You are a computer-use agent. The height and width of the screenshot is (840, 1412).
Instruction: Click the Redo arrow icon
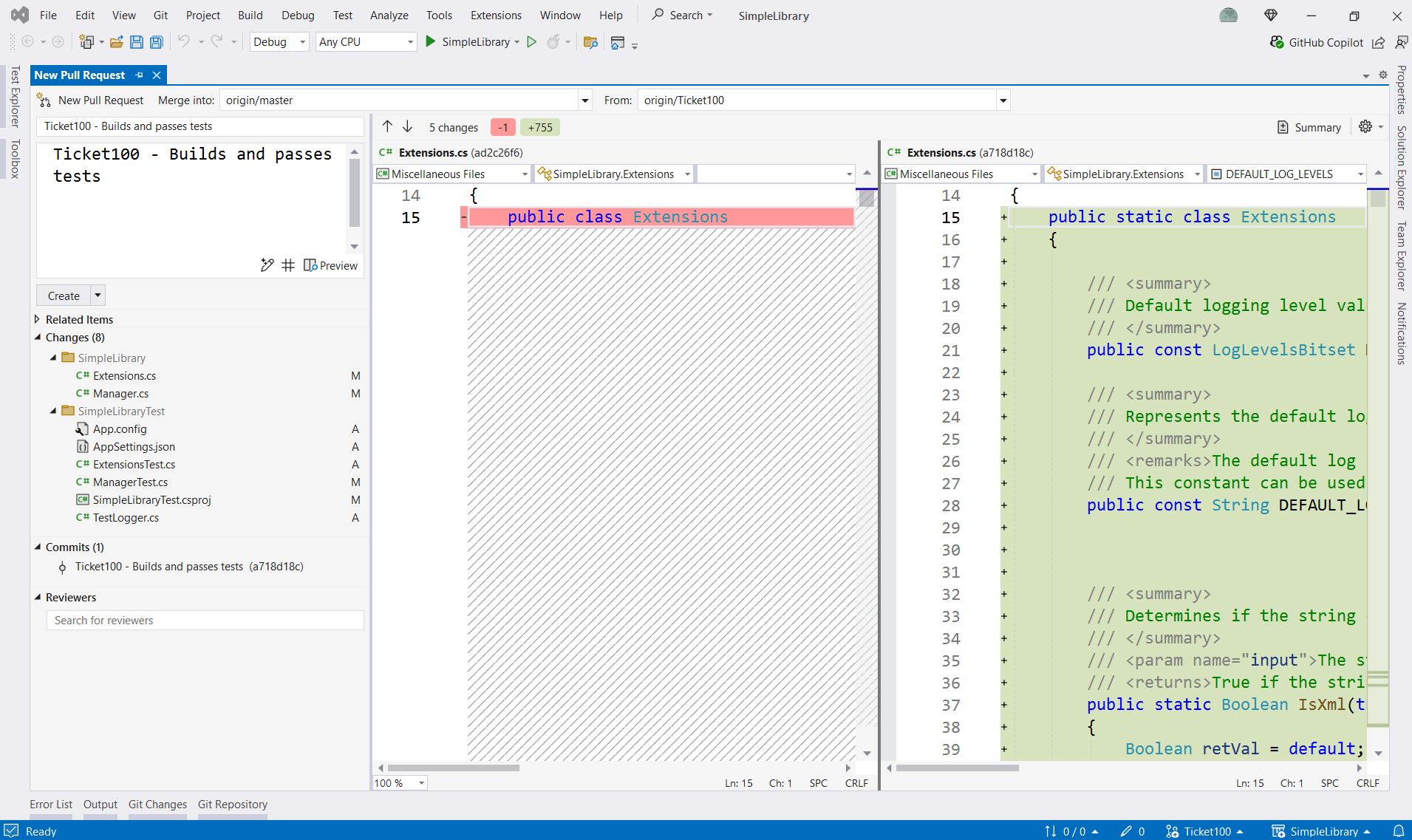coord(216,41)
